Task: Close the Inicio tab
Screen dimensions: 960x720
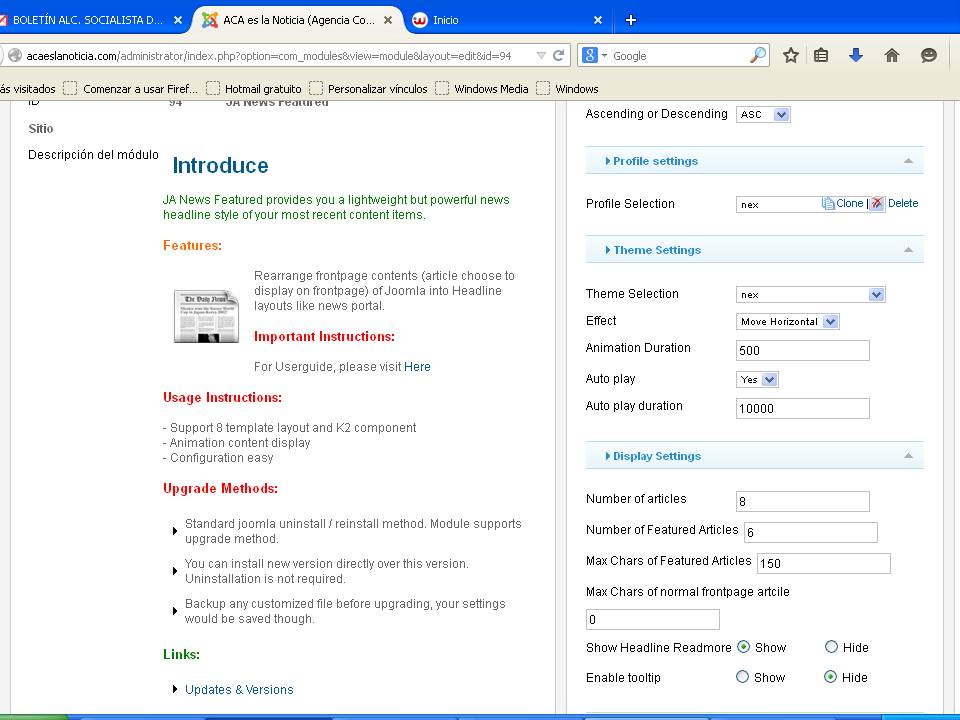Action: 598,20
